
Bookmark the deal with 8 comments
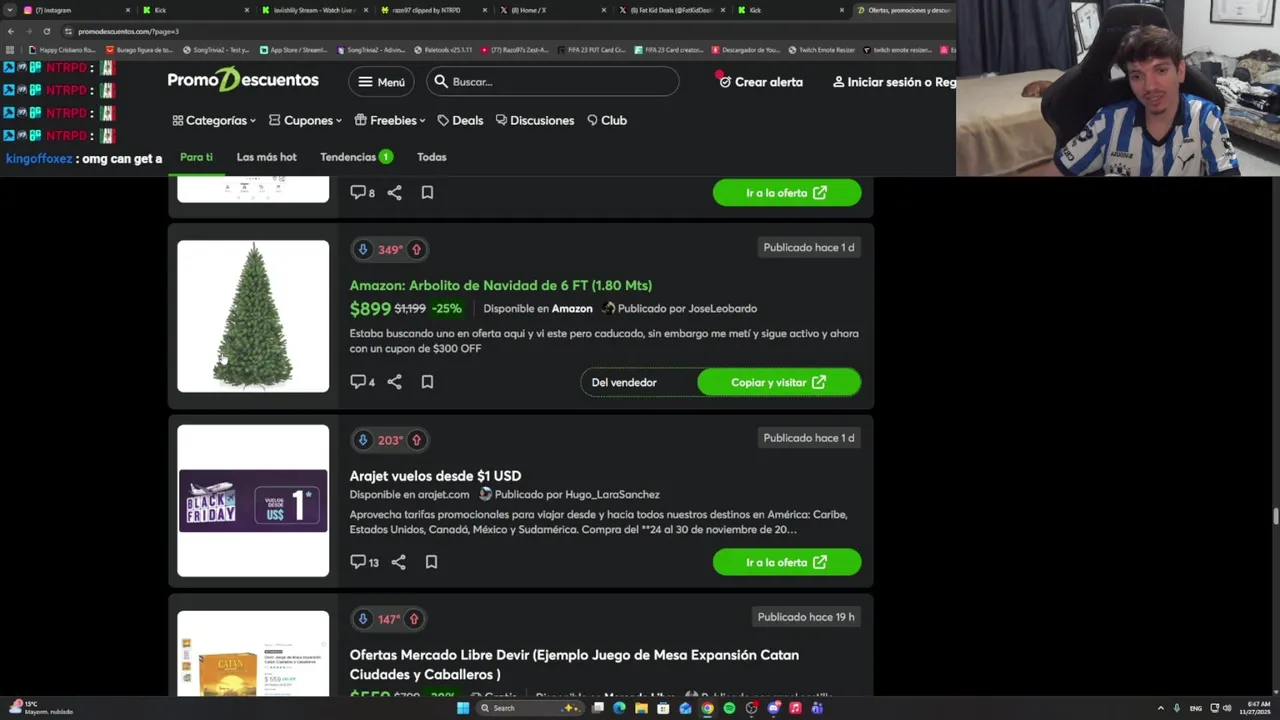427,192
